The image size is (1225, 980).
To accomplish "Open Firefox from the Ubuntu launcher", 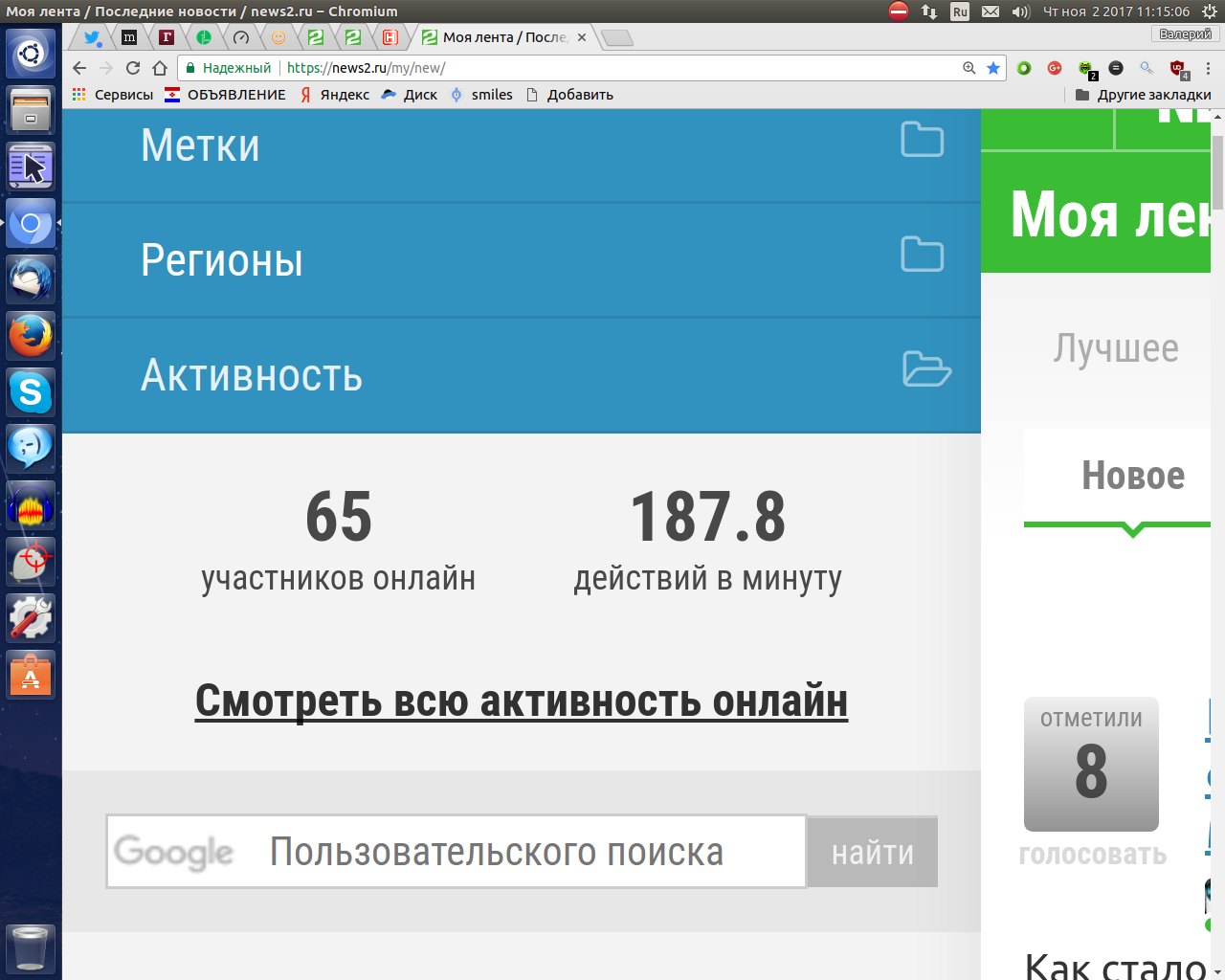I will [31, 336].
